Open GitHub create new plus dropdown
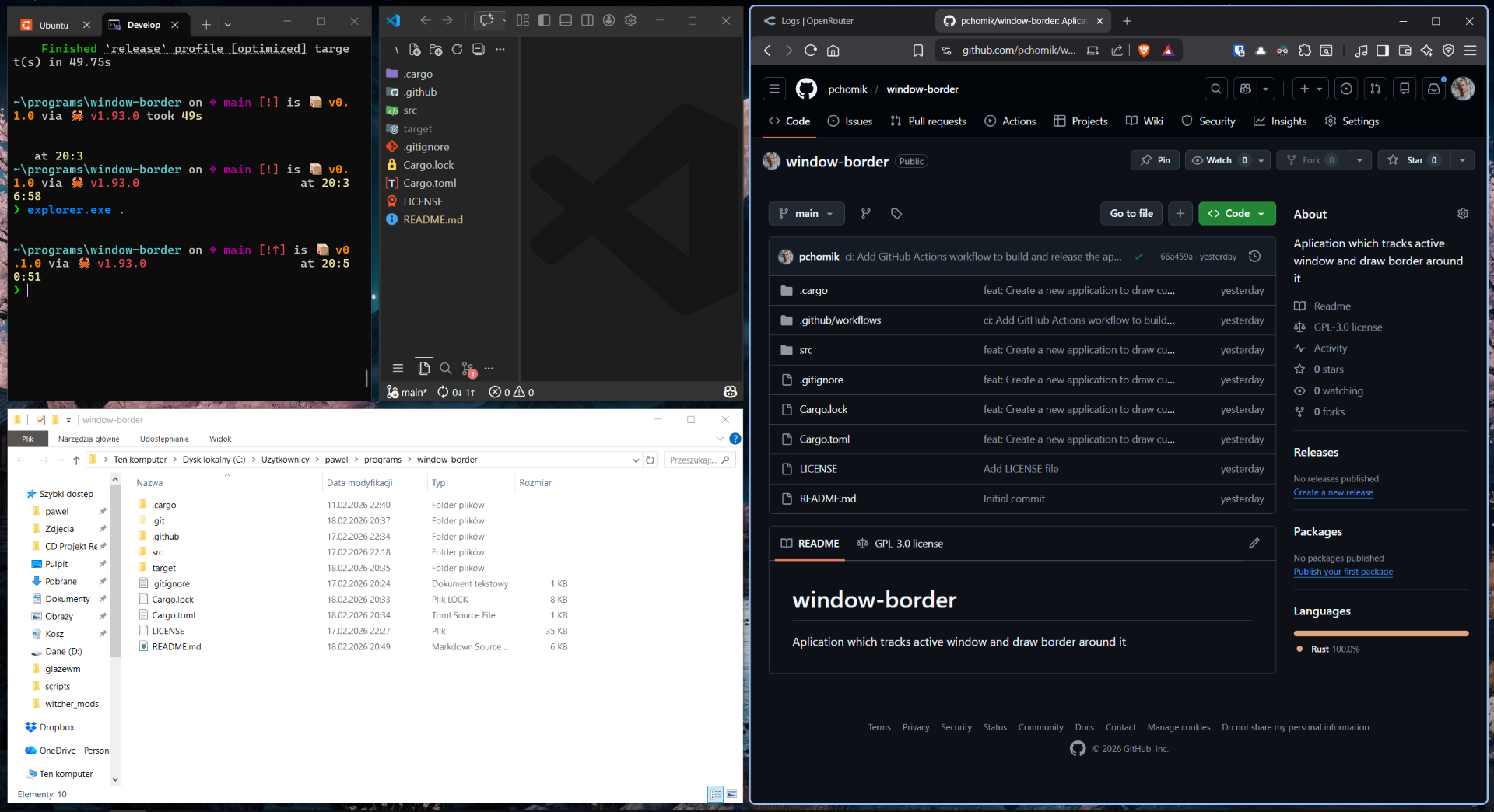Screen dimensions: 1494x812 1311,89
